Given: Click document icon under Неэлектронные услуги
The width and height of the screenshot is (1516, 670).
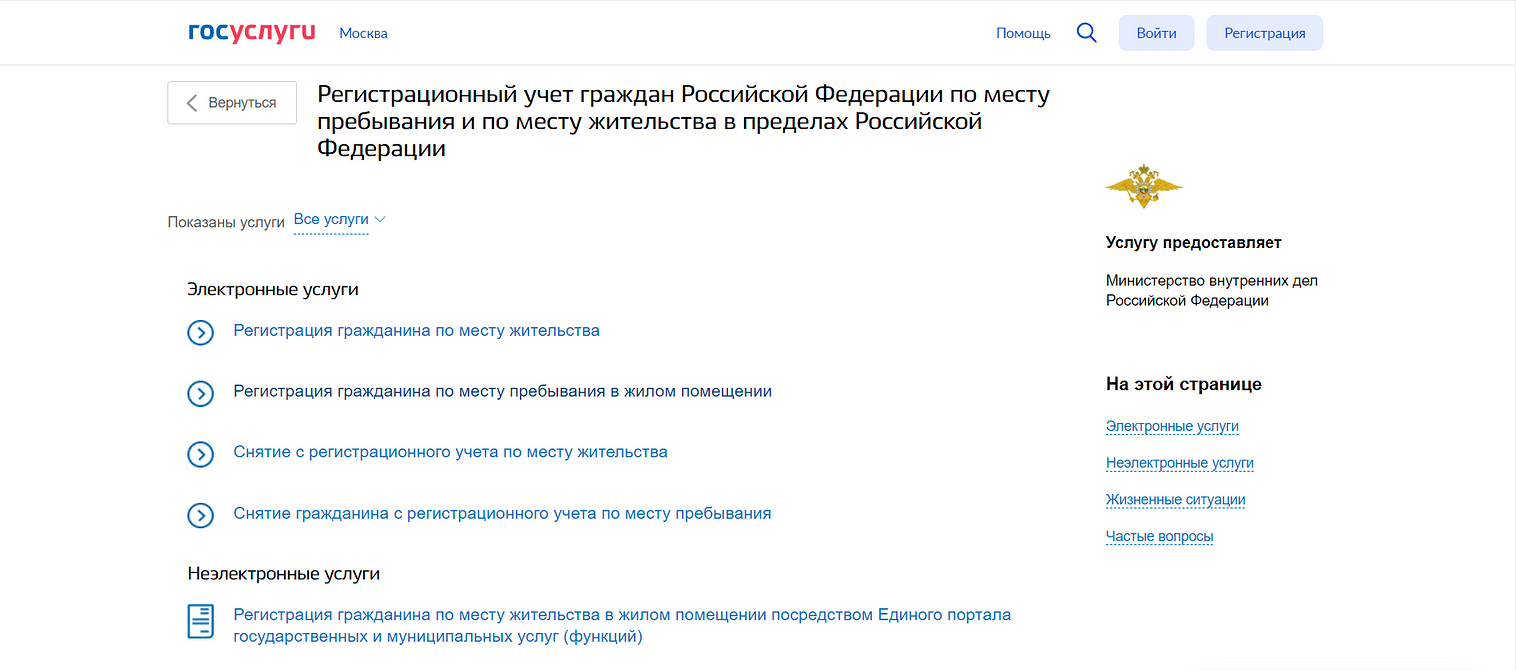Looking at the screenshot, I should tap(201, 621).
